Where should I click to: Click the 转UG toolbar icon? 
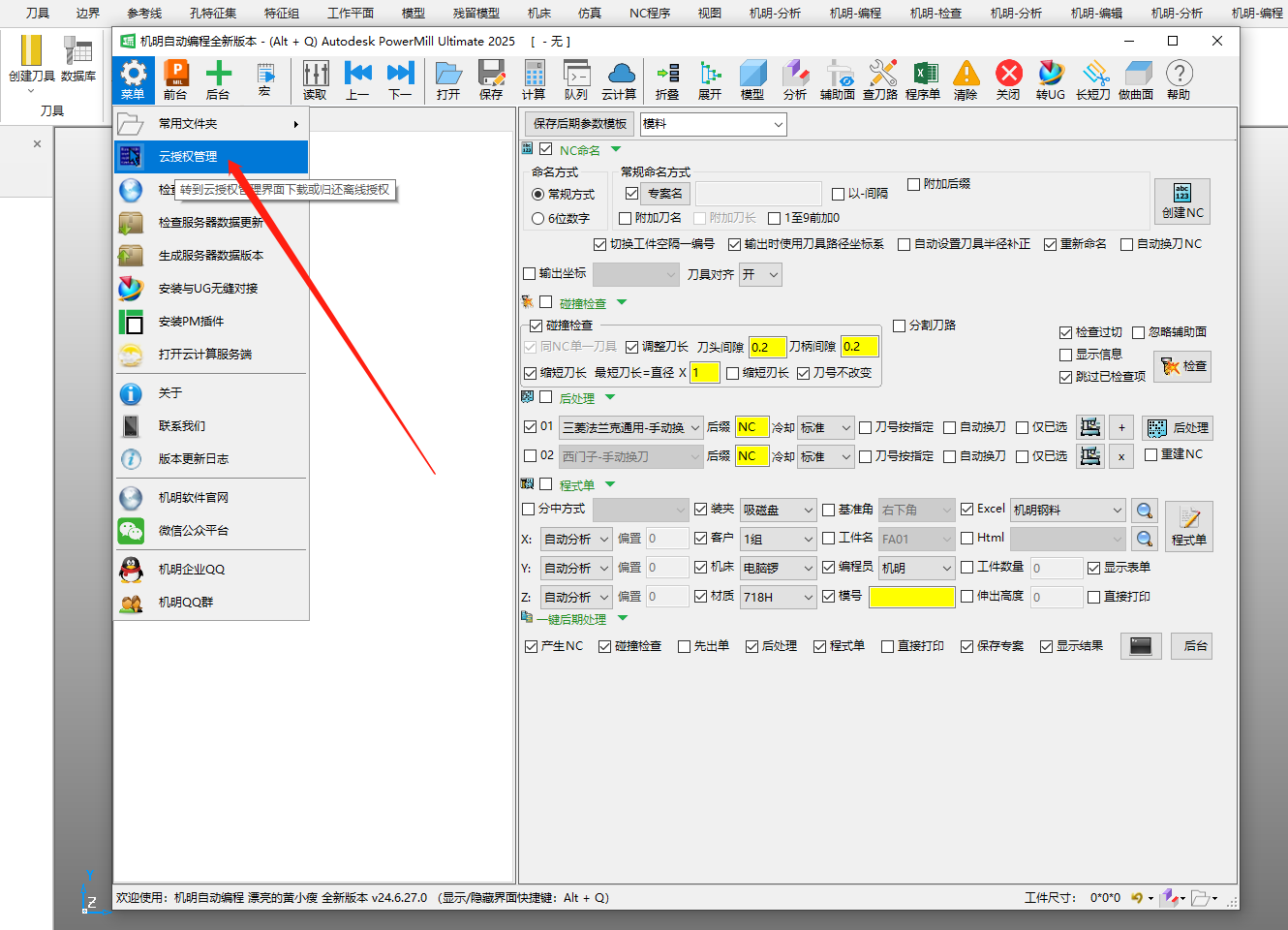1051,79
